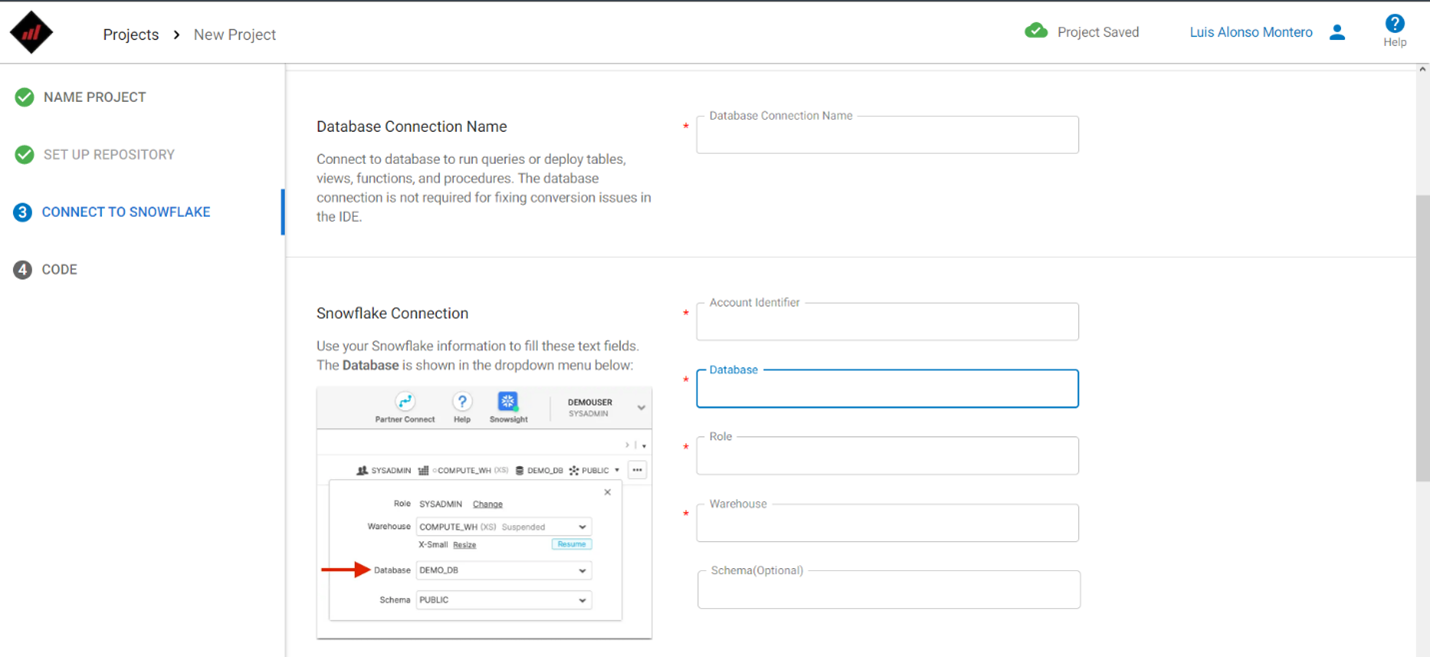Click the Projects breadcrumb link
This screenshot has height=657, width=1430.
[131, 34]
